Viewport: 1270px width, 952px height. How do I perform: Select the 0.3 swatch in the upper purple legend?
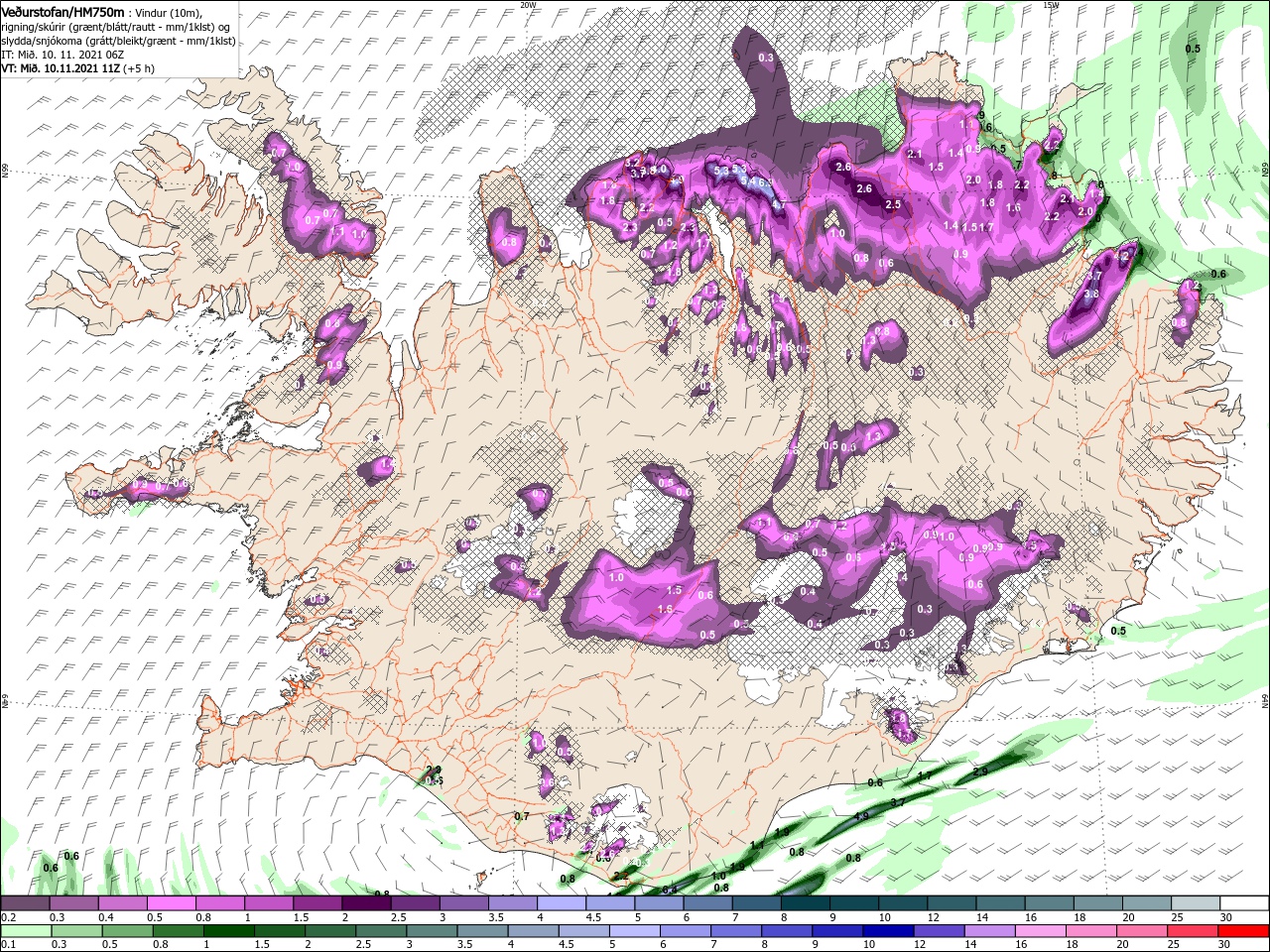pos(73,903)
